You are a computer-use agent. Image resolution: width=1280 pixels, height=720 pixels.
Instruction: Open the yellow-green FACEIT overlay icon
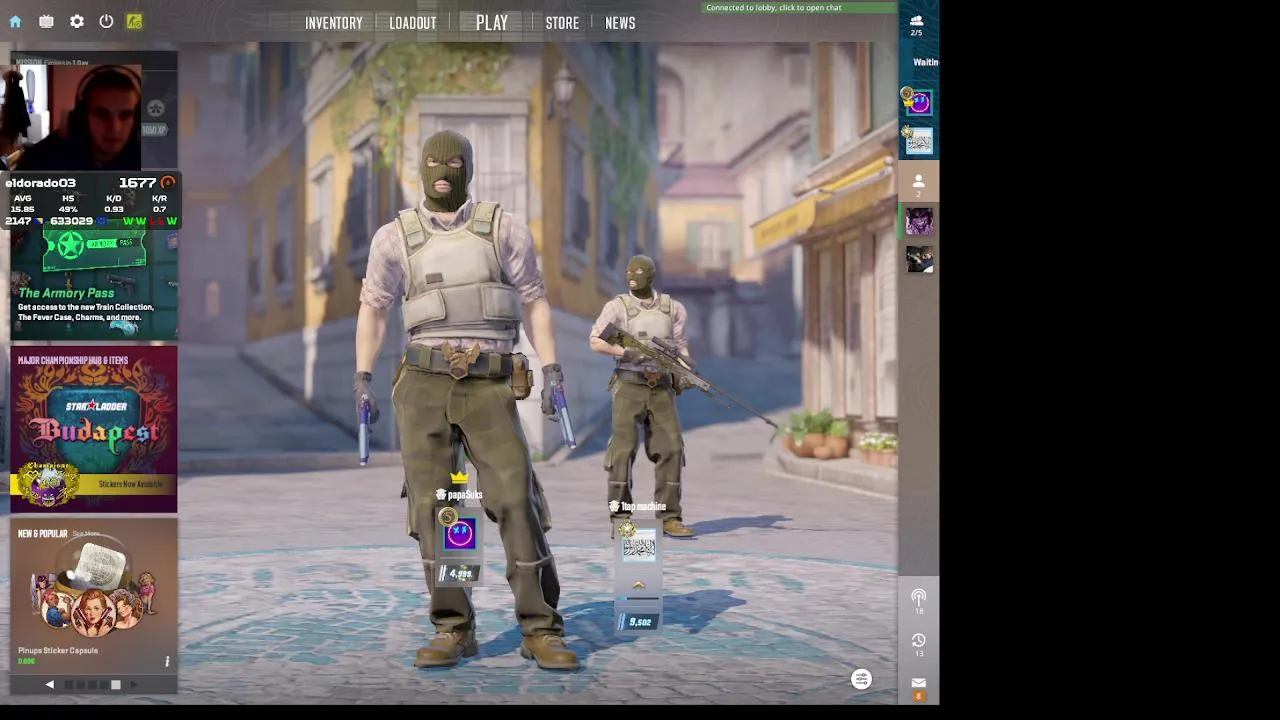(134, 21)
